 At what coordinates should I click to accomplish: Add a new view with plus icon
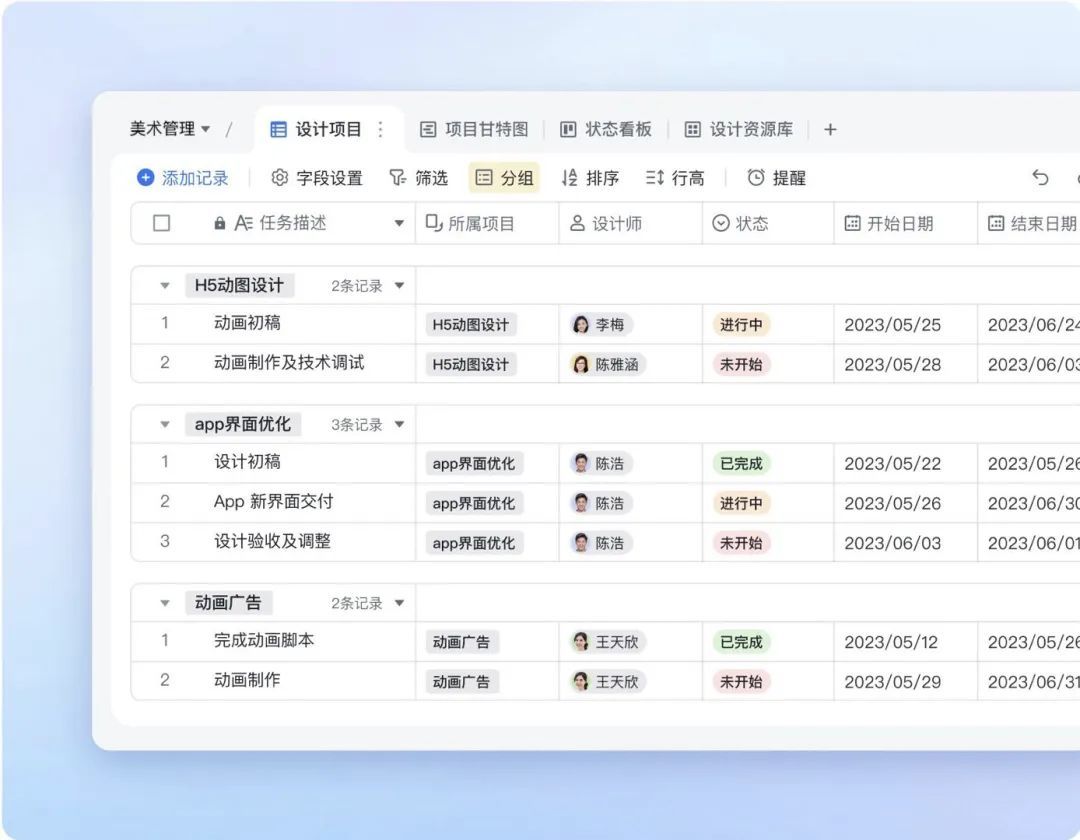point(830,129)
